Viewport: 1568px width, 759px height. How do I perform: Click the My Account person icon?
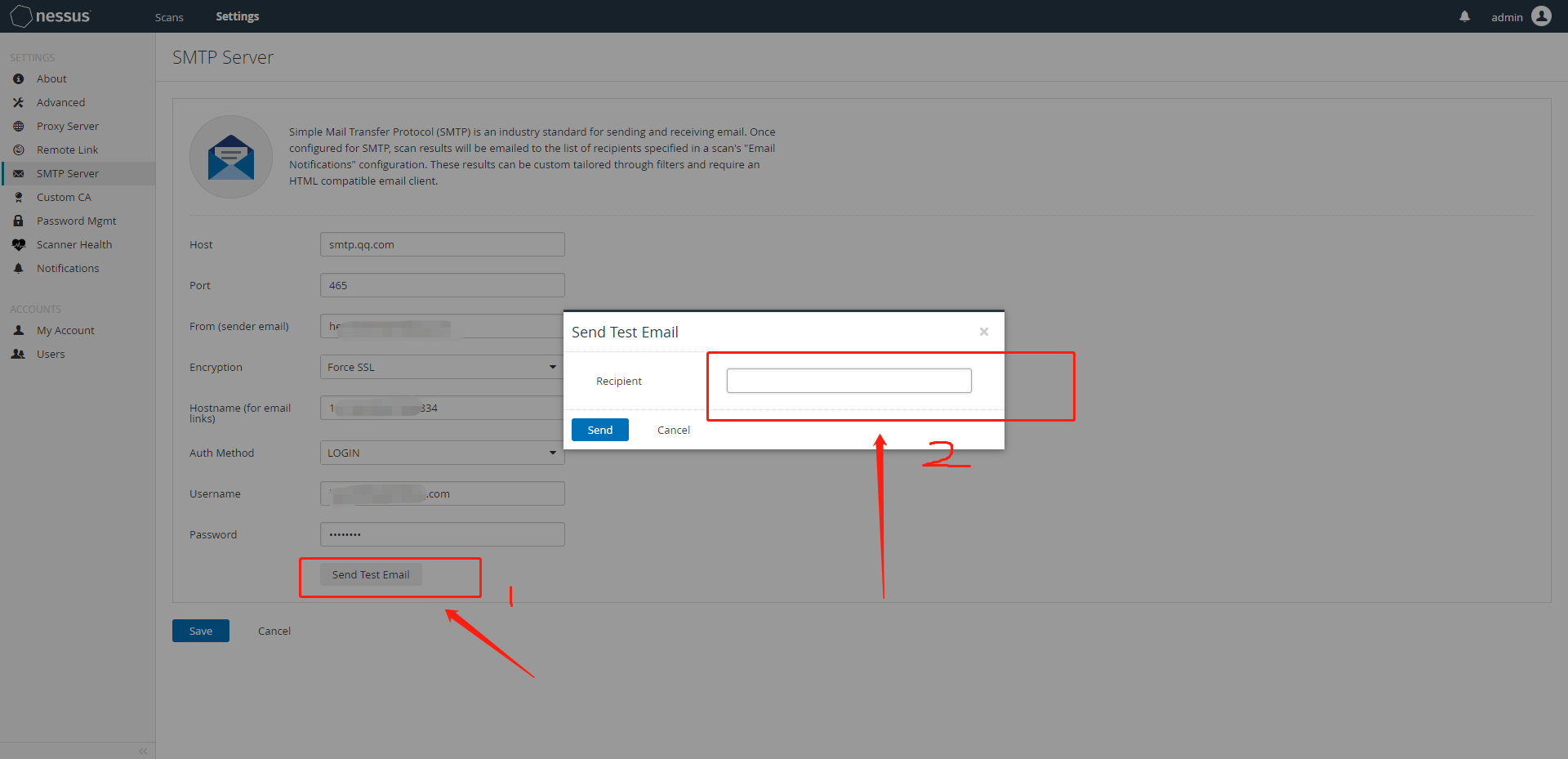18,331
